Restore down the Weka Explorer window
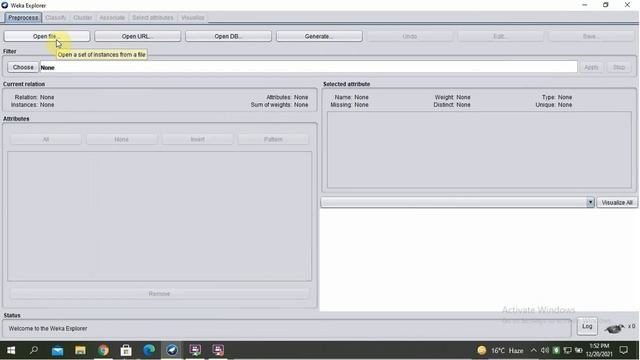Image resolution: width=640 pixels, height=360 pixels. tap(606, 5)
